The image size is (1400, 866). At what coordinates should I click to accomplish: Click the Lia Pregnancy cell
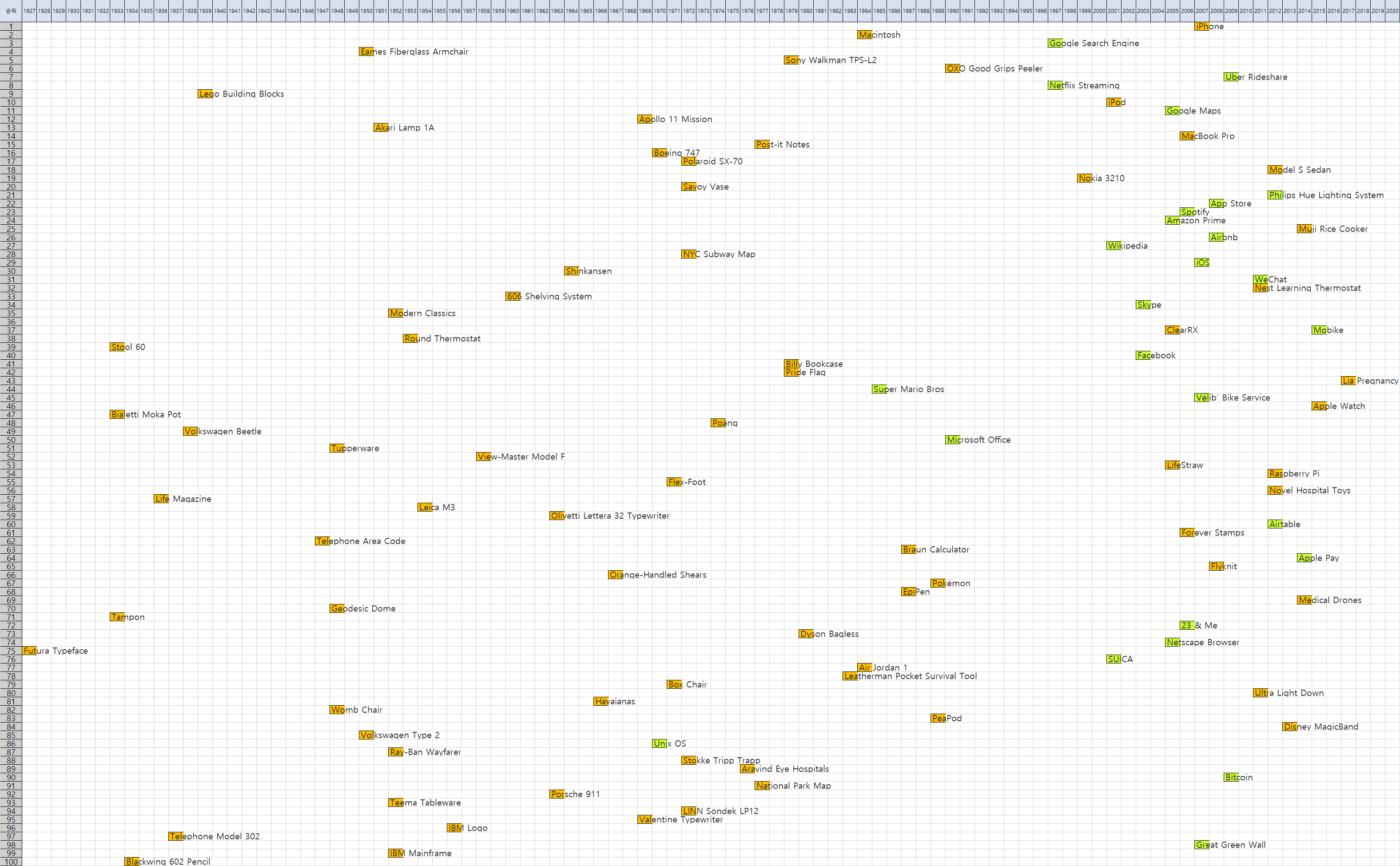pos(1348,381)
